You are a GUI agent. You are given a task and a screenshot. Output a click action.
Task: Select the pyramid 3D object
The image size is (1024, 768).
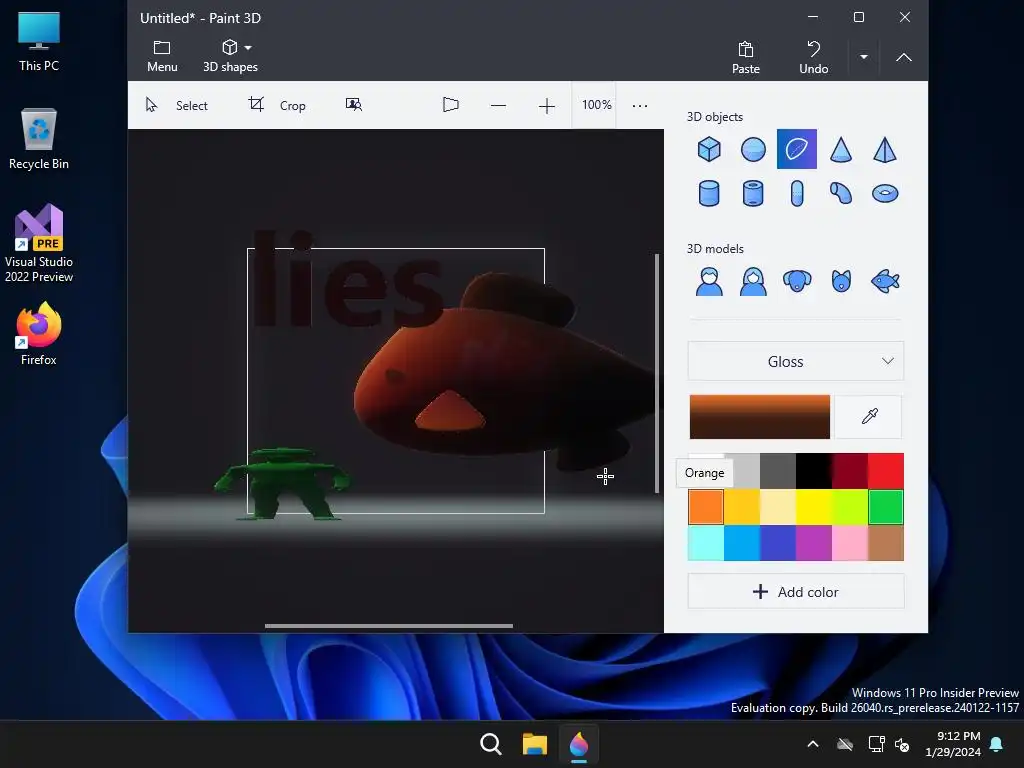(x=885, y=150)
